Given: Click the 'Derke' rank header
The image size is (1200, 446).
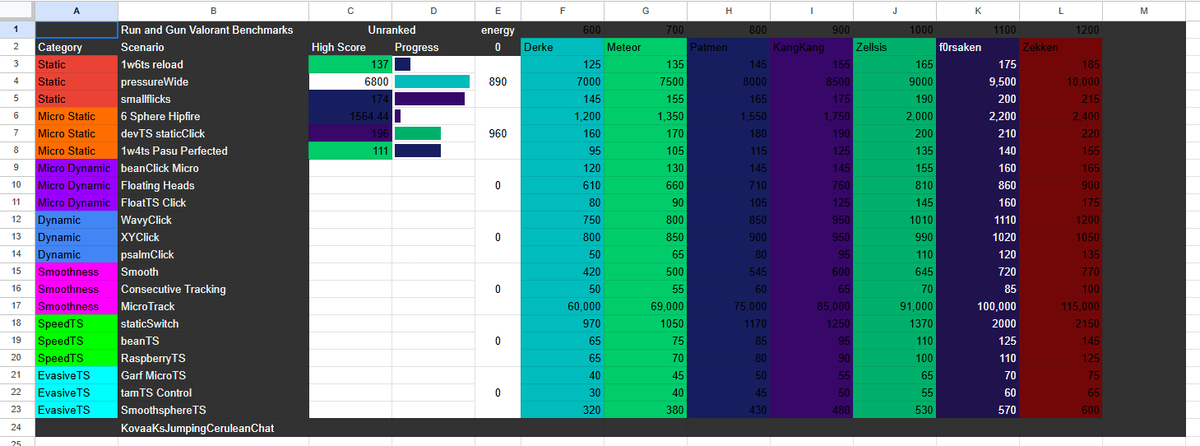Looking at the screenshot, I should (562, 47).
